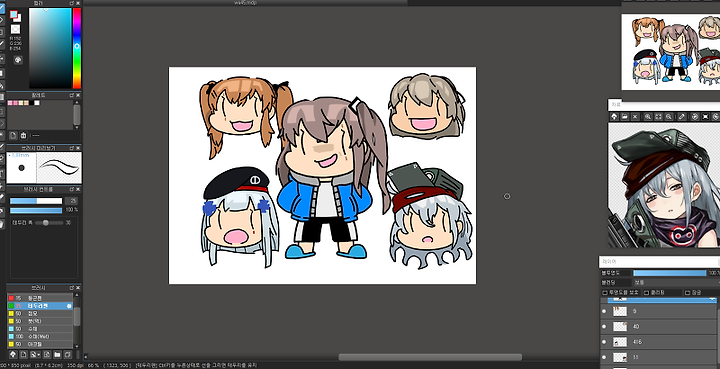Select the 둥근펜 brush

click(x=40, y=298)
